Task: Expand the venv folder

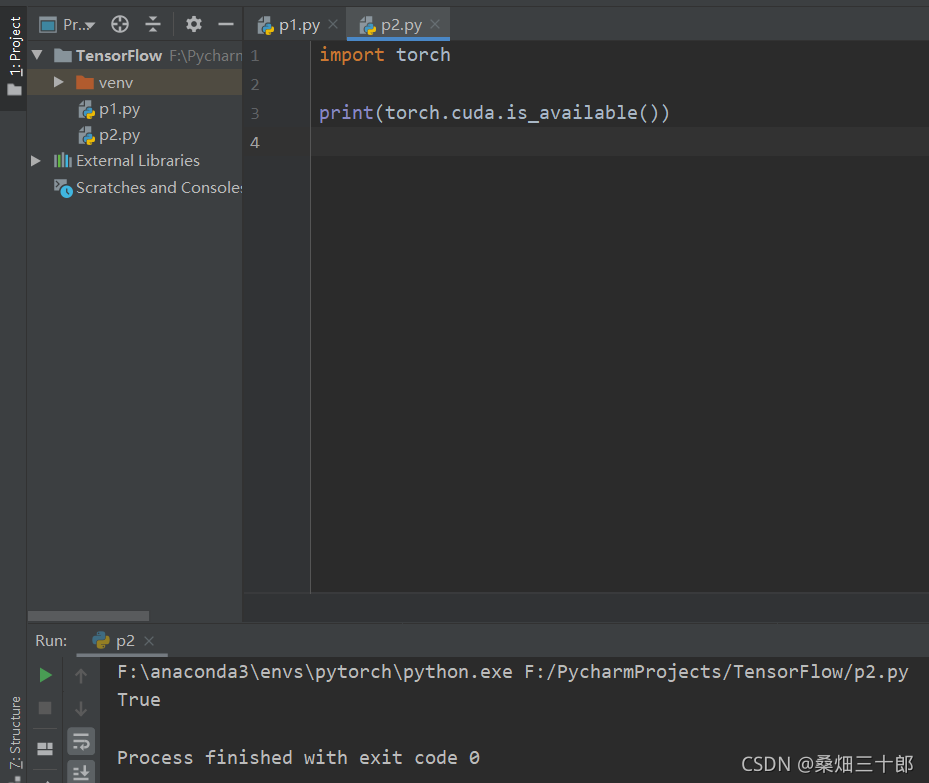Action: 58,82
